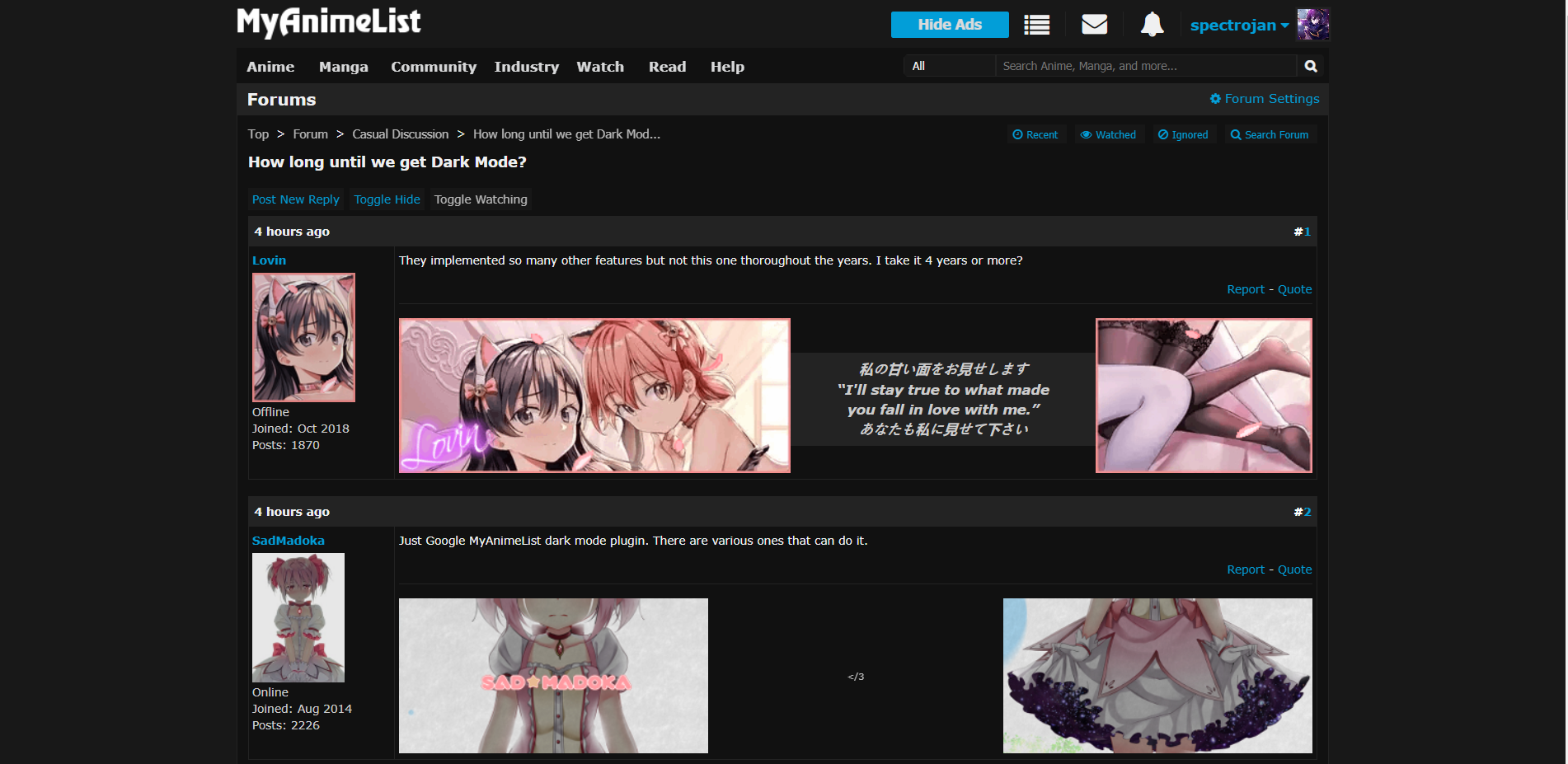This screenshot has width=1568, height=764.
Task: Click 'Joined: Aug 2014' under SadMadoka
Action: pos(302,709)
